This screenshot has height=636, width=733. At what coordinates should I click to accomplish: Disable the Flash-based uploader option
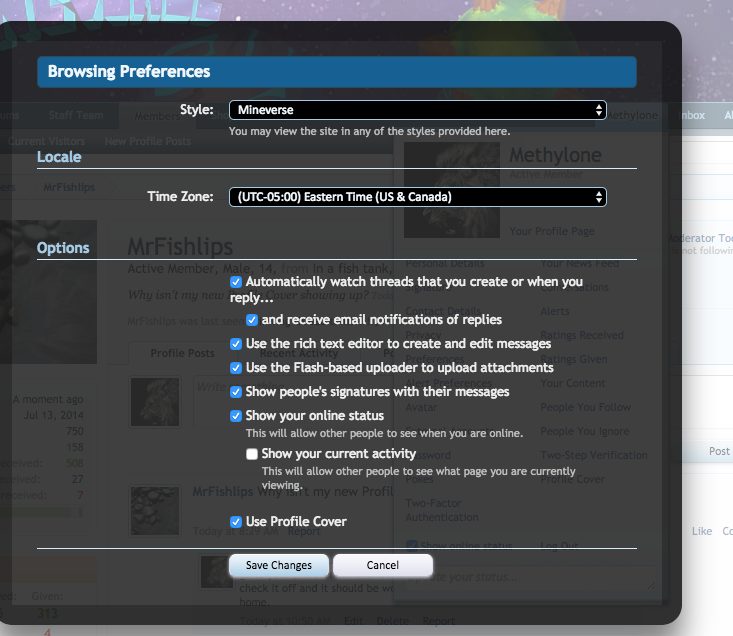(236, 368)
